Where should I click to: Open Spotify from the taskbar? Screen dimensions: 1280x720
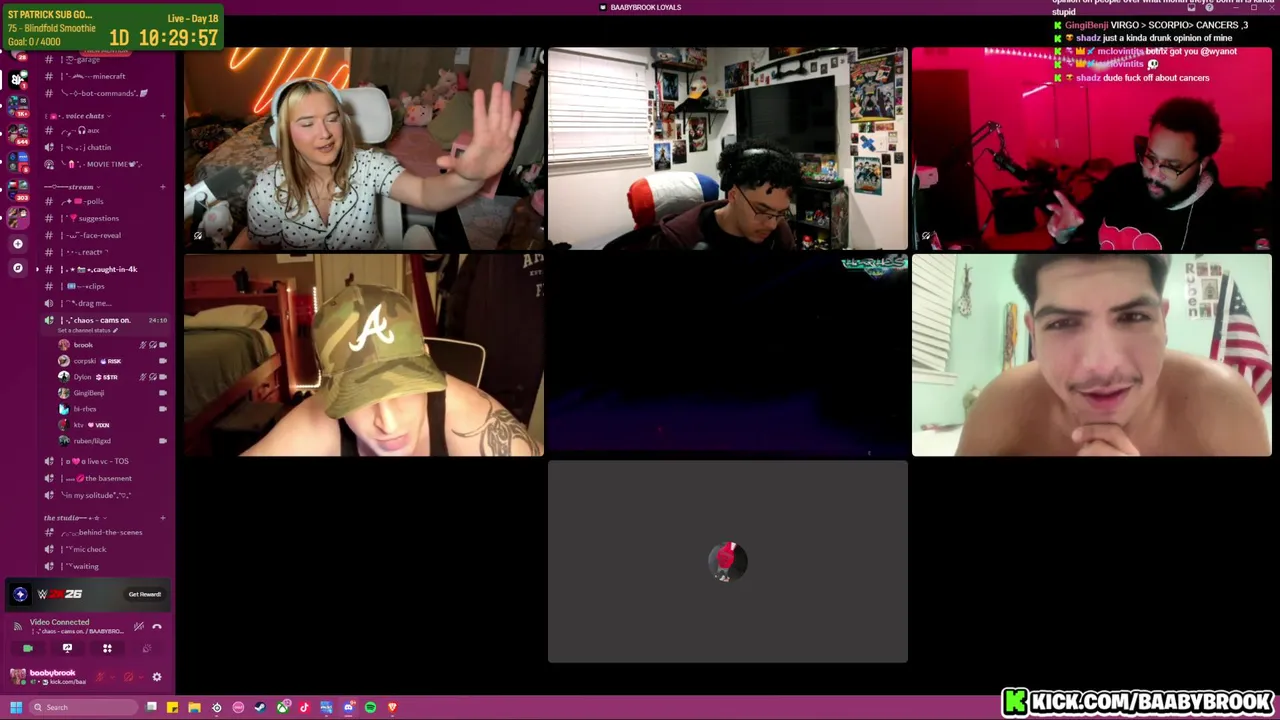click(x=370, y=707)
